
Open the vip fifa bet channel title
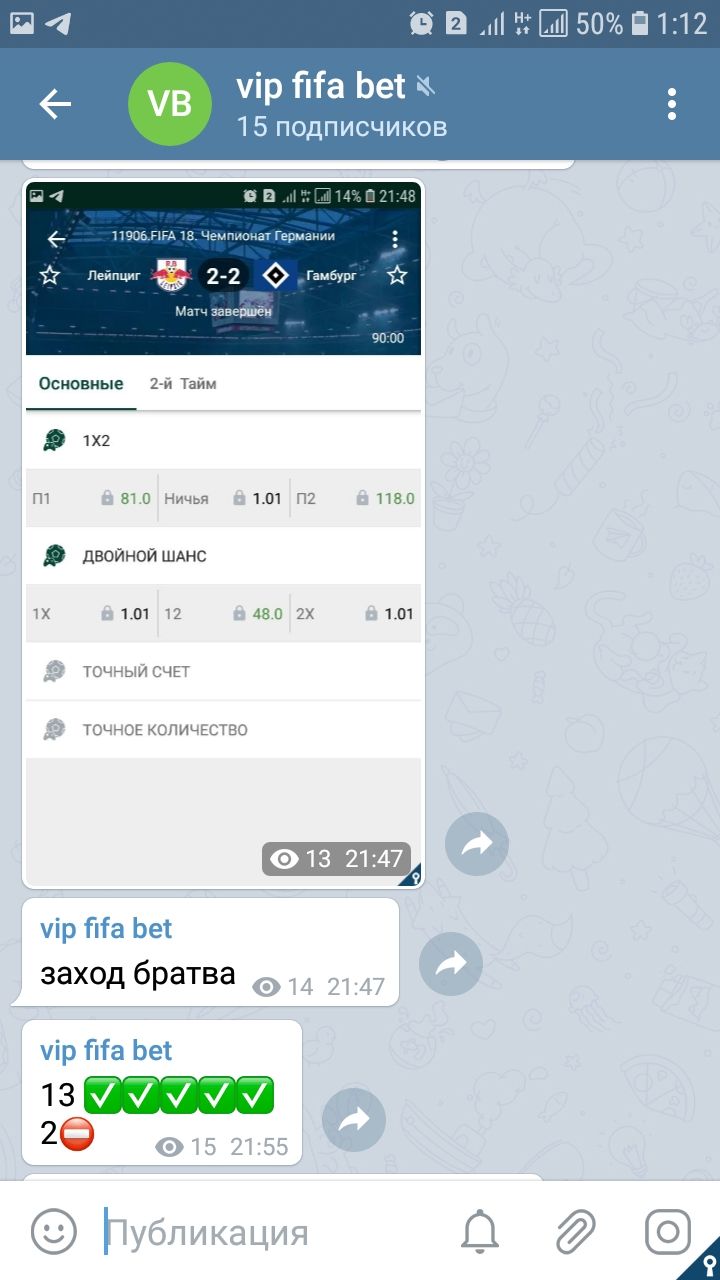tap(321, 86)
